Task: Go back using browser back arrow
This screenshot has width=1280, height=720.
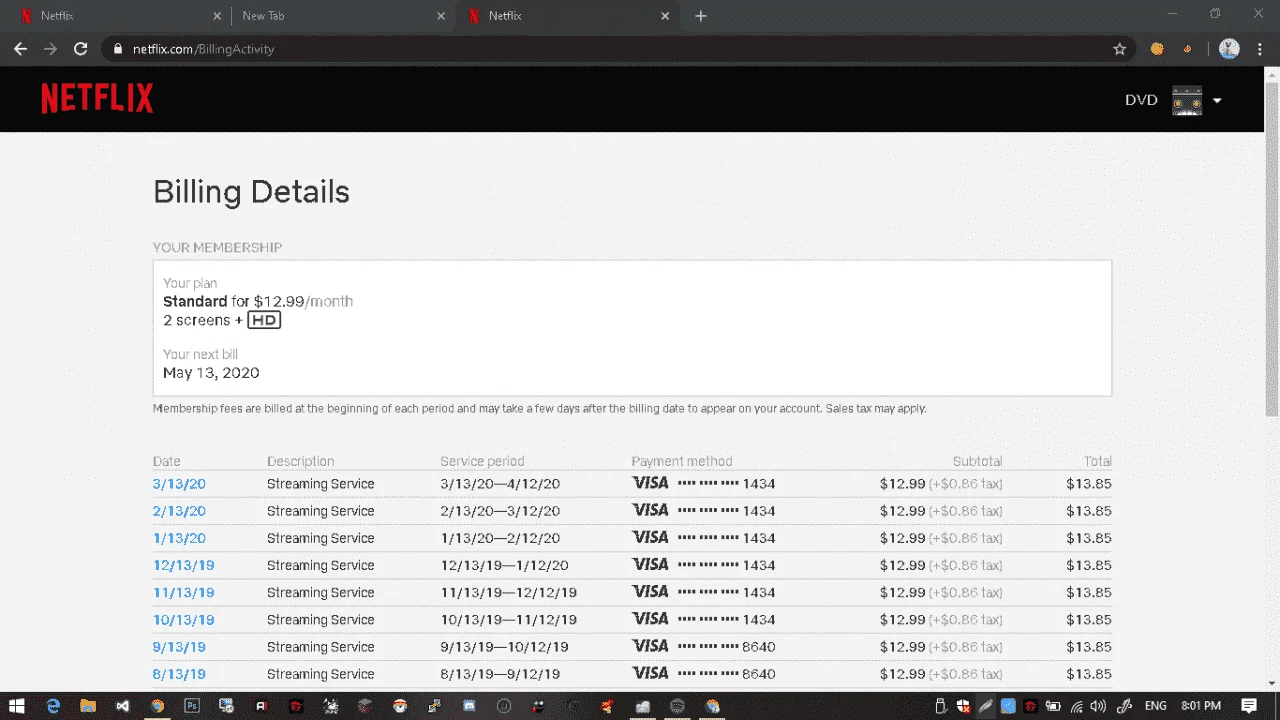Action: [x=20, y=48]
